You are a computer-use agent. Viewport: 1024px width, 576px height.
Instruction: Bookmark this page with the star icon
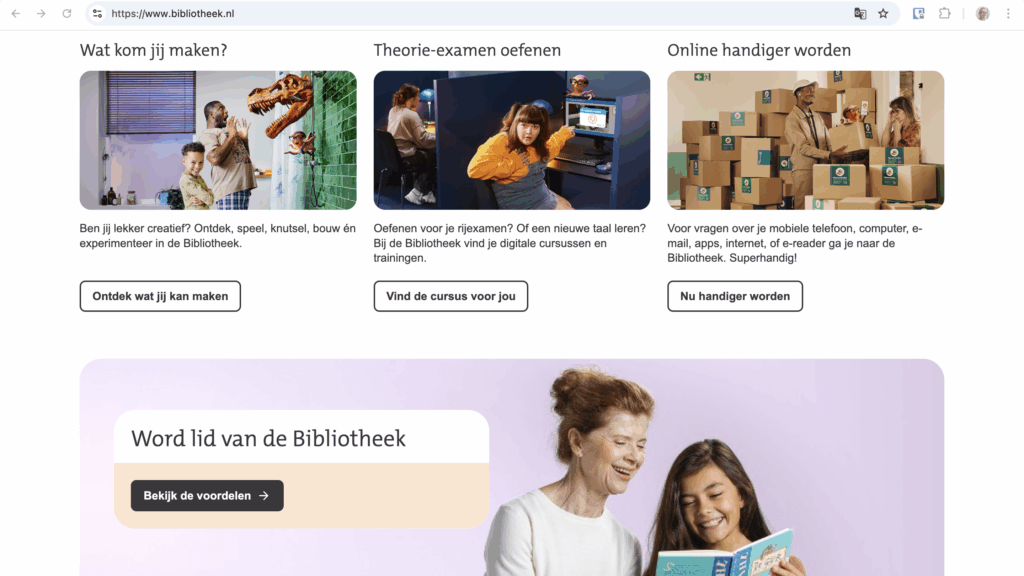coord(883,13)
